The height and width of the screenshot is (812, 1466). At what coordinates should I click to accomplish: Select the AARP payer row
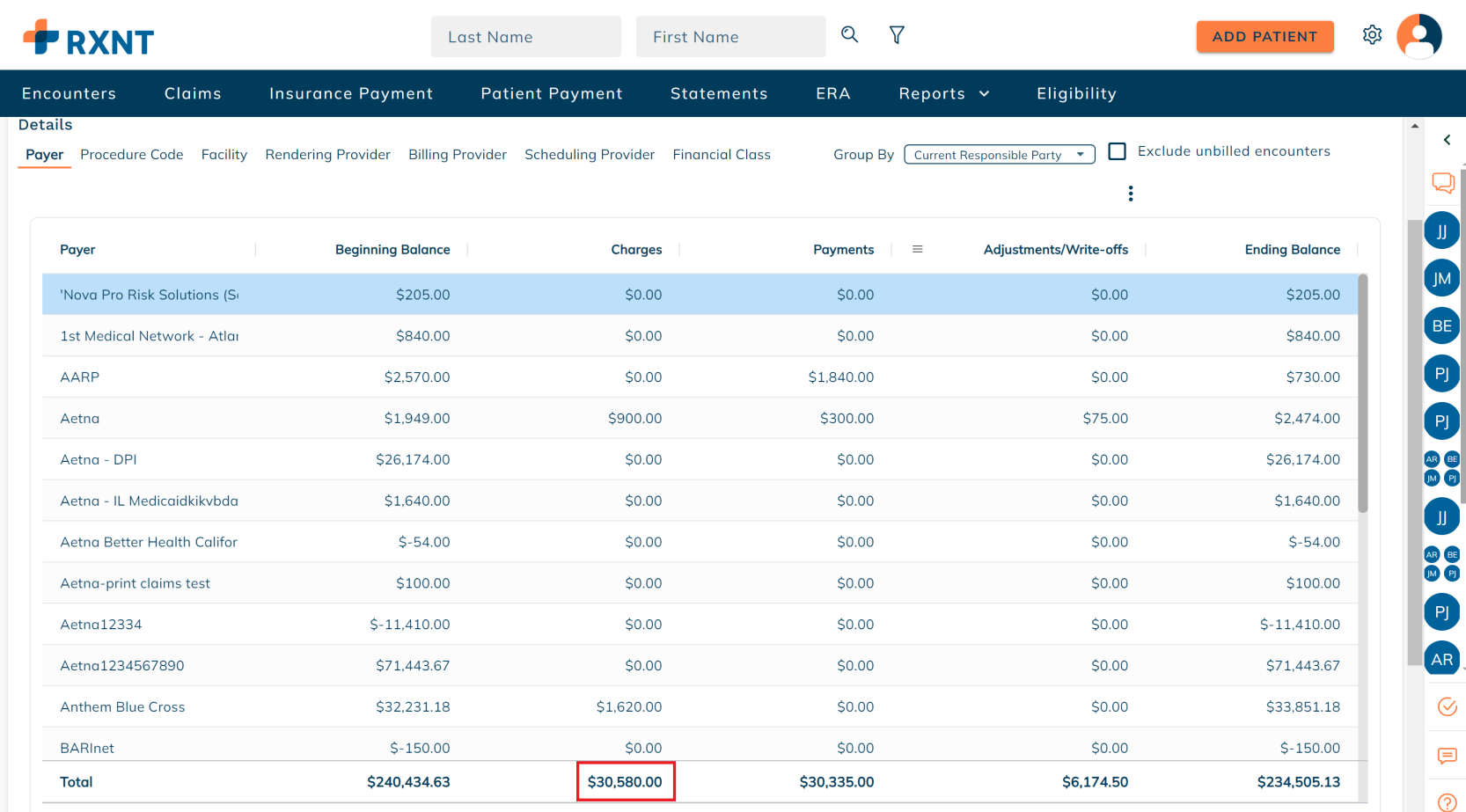[x=700, y=377]
